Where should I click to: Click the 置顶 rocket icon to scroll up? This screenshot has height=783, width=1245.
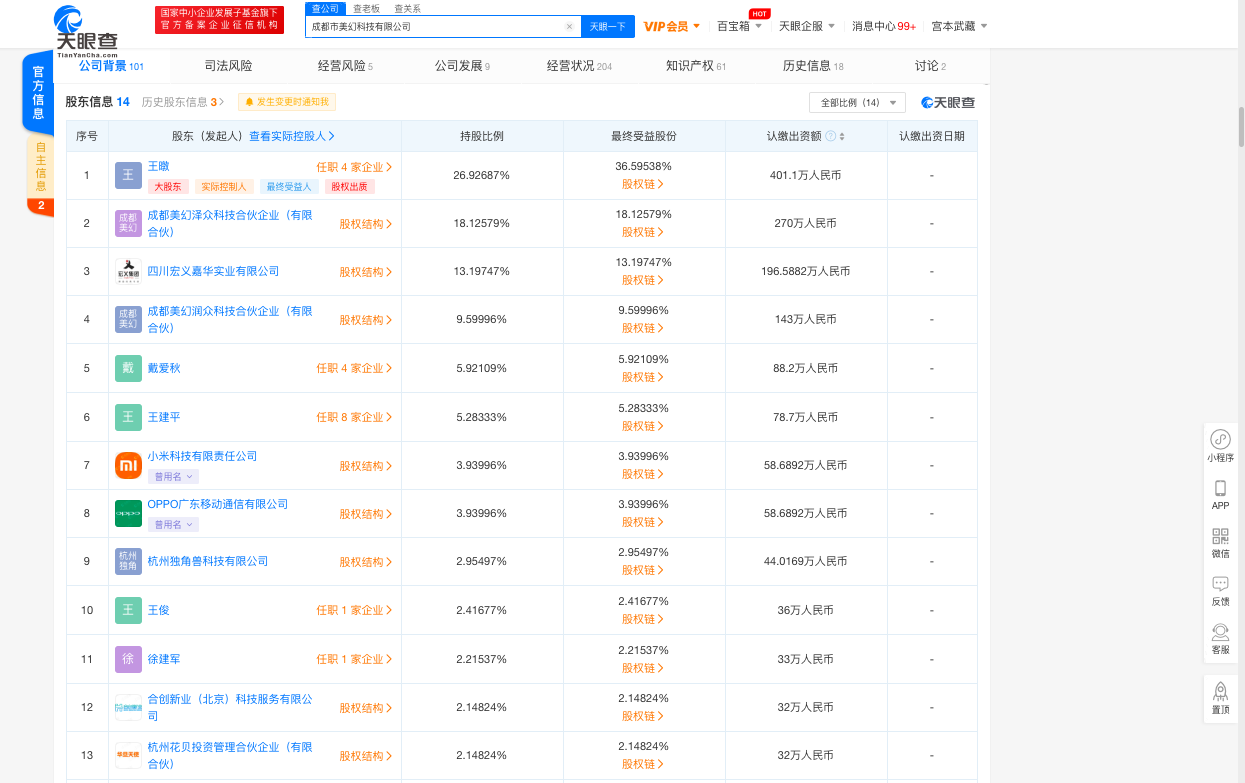click(1220, 698)
